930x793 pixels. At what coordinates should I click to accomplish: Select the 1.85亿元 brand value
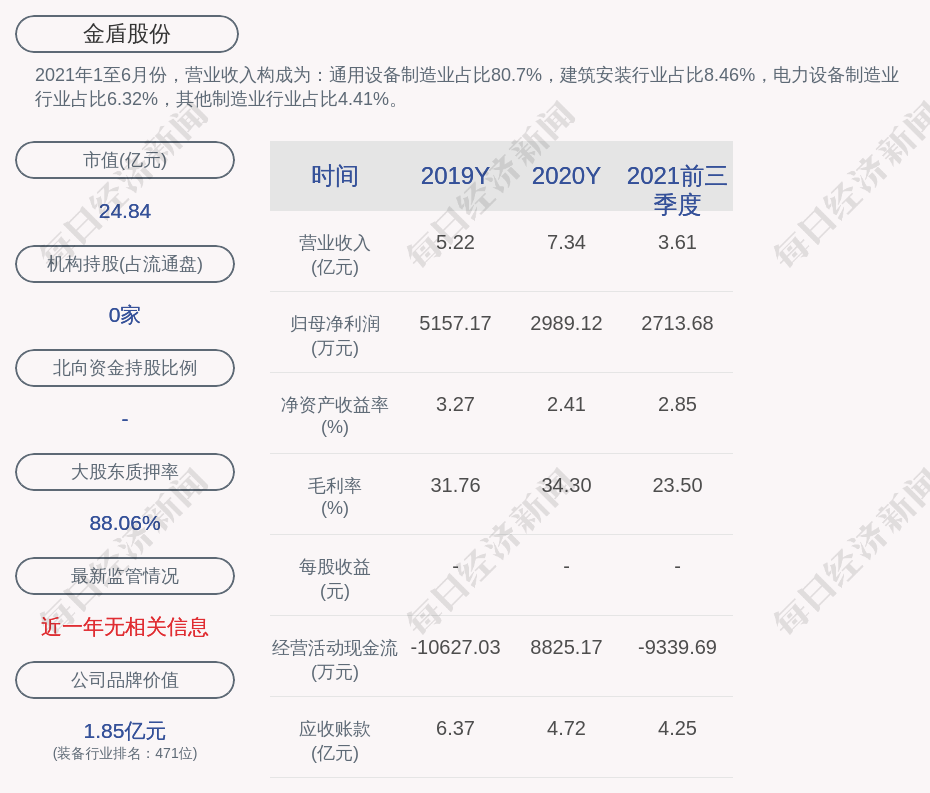125,731
